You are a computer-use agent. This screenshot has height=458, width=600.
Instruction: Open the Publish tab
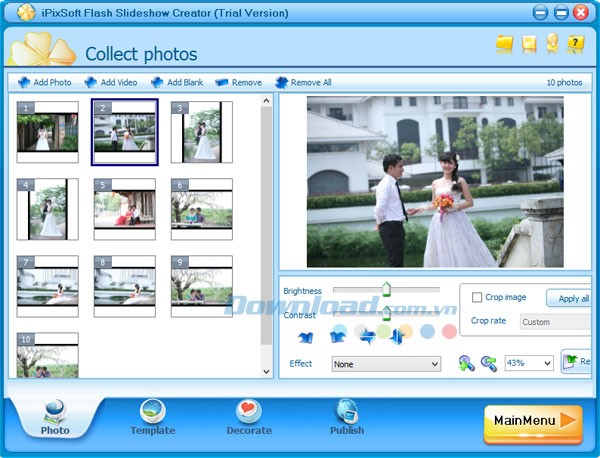click(347, 417)
